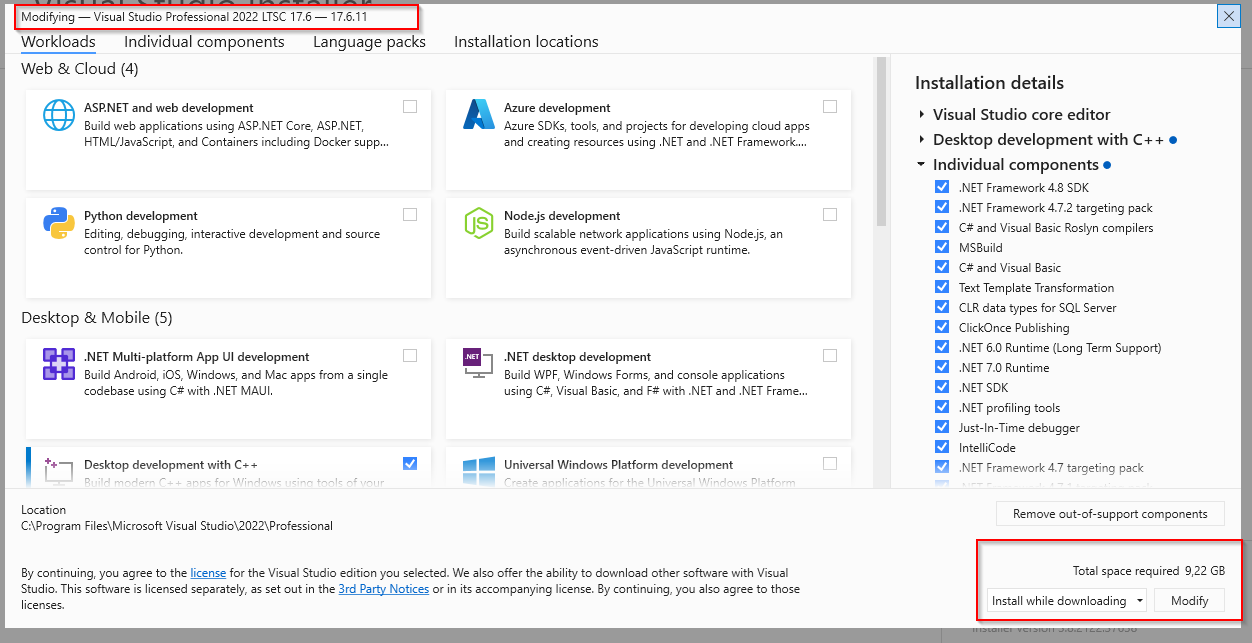
Task: Open the Install while downloading dropdown
Action: (x=1067, y=601)
